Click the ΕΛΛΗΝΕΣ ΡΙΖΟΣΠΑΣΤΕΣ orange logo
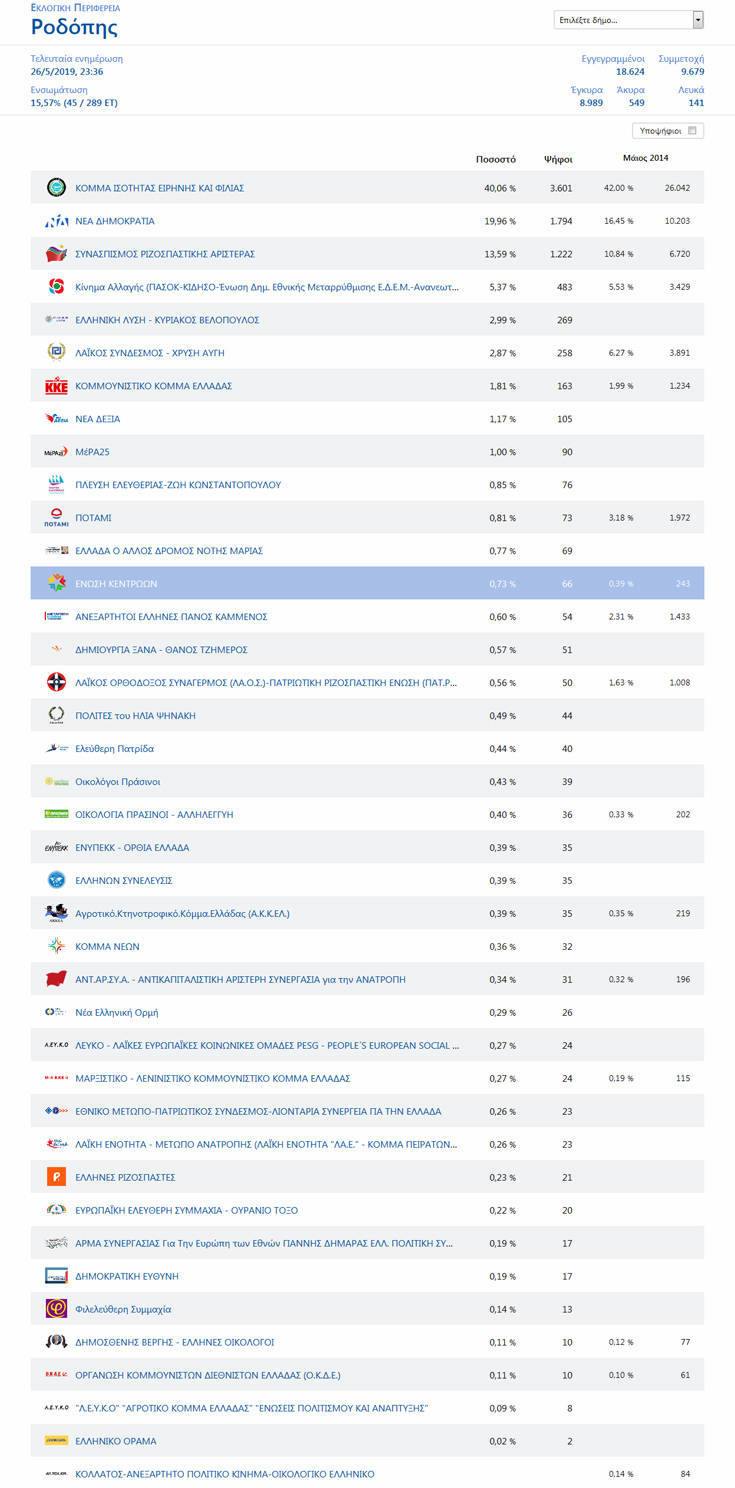 click(x=56, y=1177)
